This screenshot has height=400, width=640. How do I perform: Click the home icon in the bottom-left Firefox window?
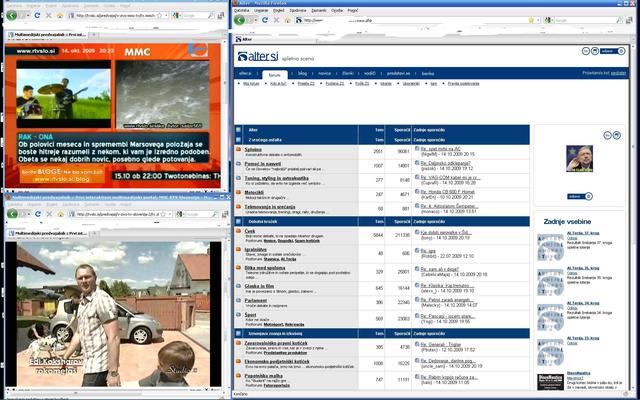61,214
